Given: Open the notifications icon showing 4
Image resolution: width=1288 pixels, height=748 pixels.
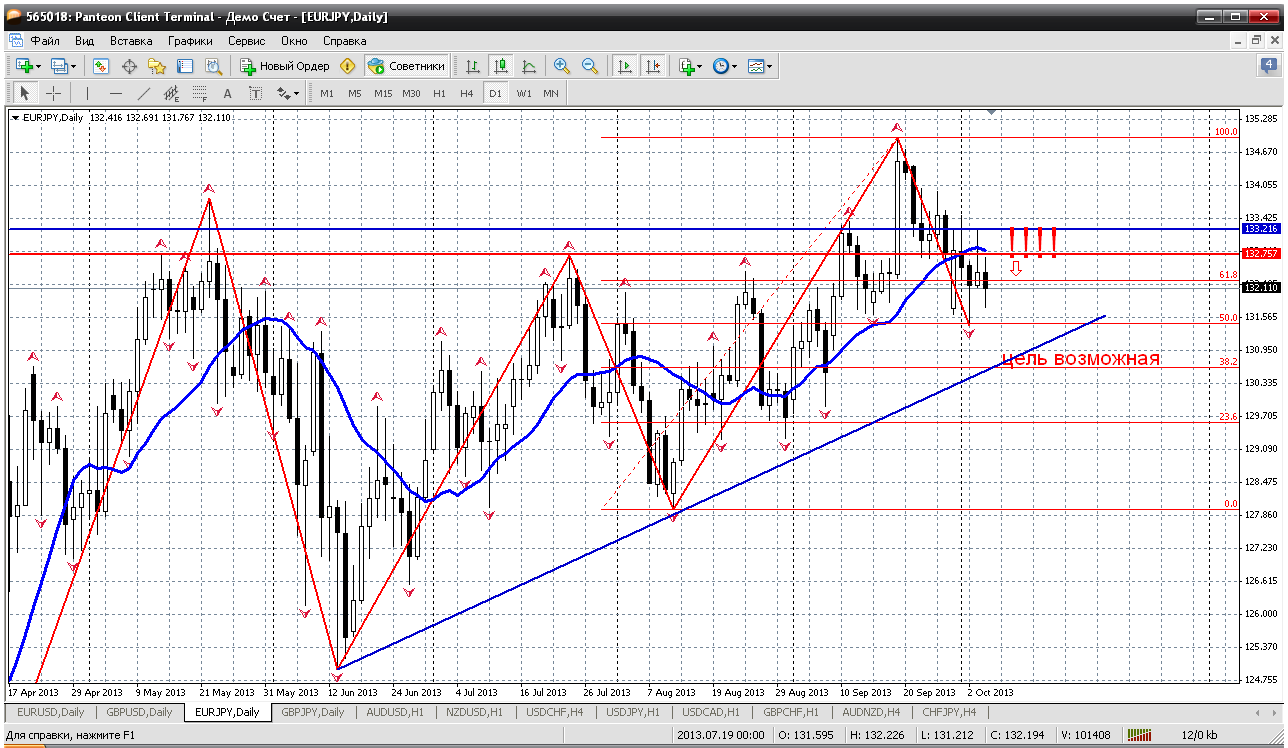Looking at the screenshot, I should coord(1269,66).
